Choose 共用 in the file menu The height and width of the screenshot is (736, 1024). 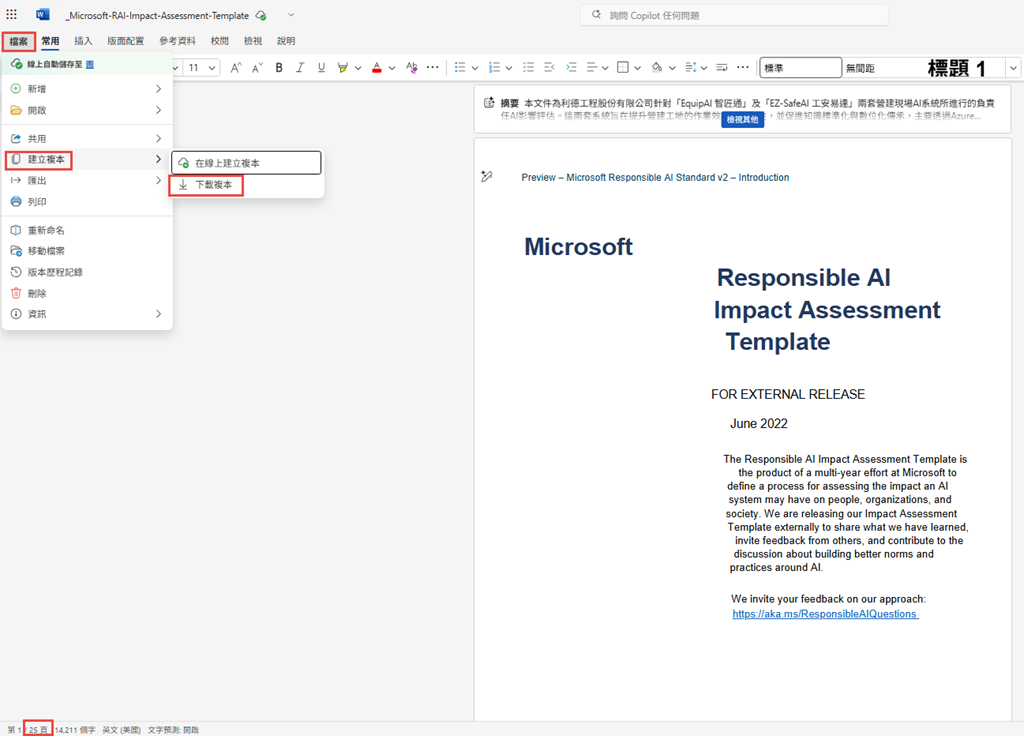pyautogui.click(x=87, y=138)
